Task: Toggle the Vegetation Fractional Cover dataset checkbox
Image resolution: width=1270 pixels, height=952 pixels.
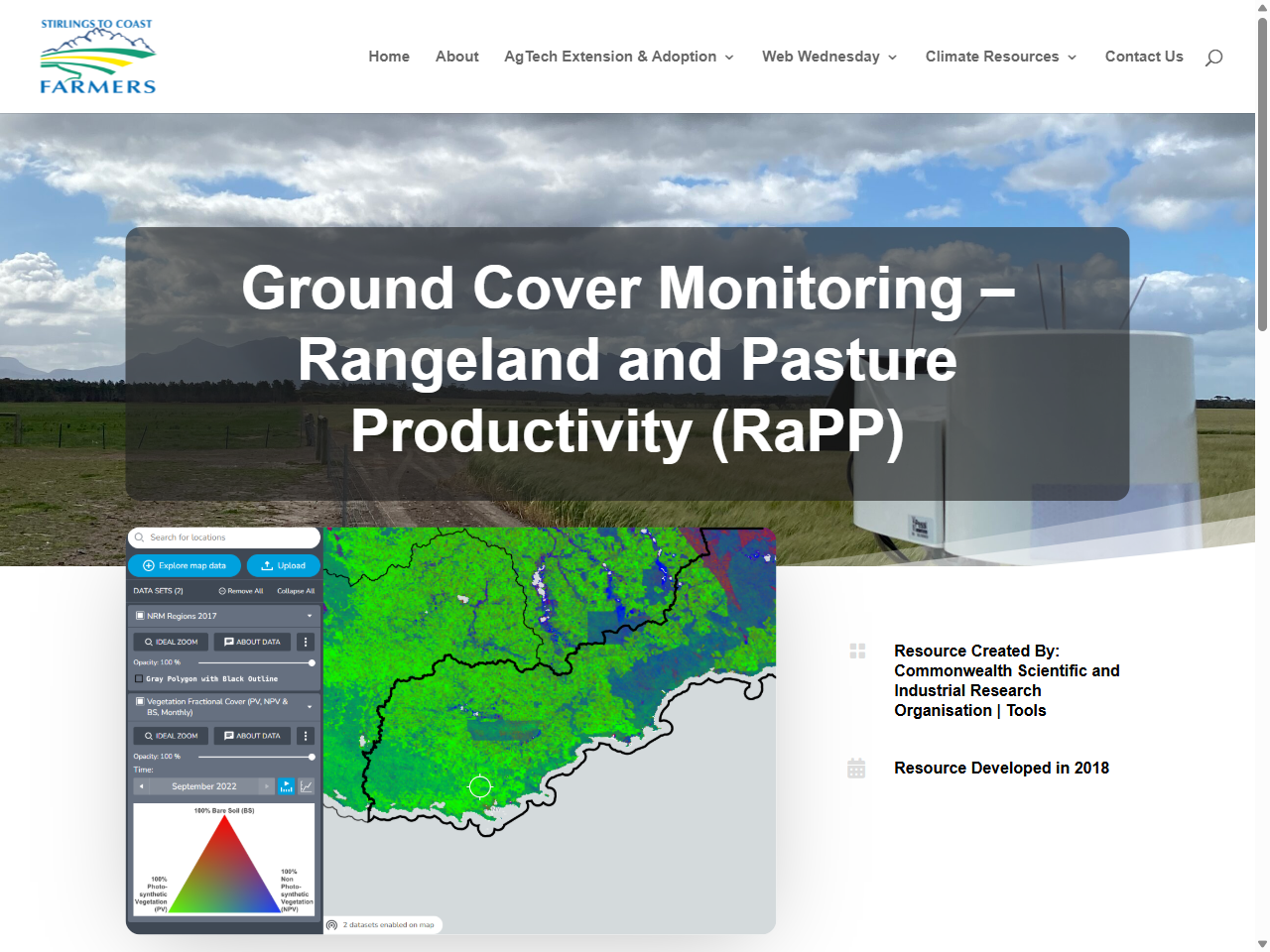Action: (x=139, y=701)
